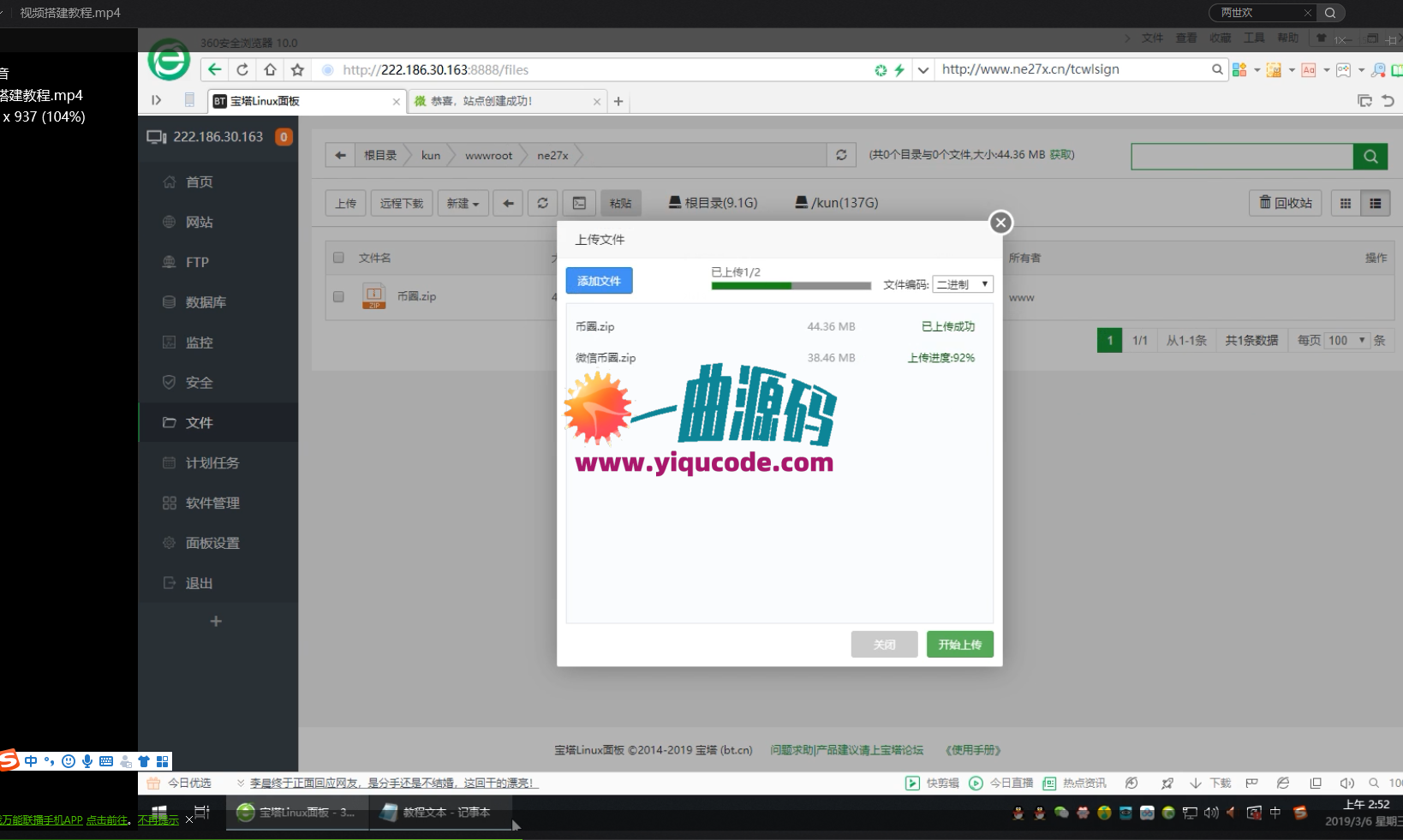Image resolution: width=1403 pixels, height=840 pixels.
Task: Switch to the 宝塔Linux面板 browser tab
Action: click(306, 101)
